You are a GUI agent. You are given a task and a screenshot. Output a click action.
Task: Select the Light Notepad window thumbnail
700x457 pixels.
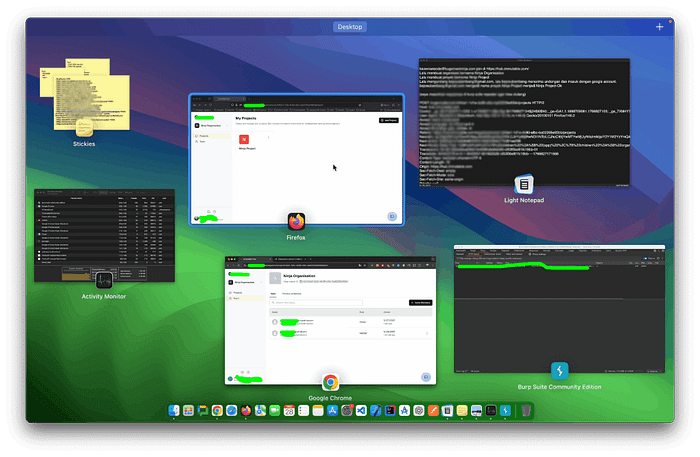524,122
